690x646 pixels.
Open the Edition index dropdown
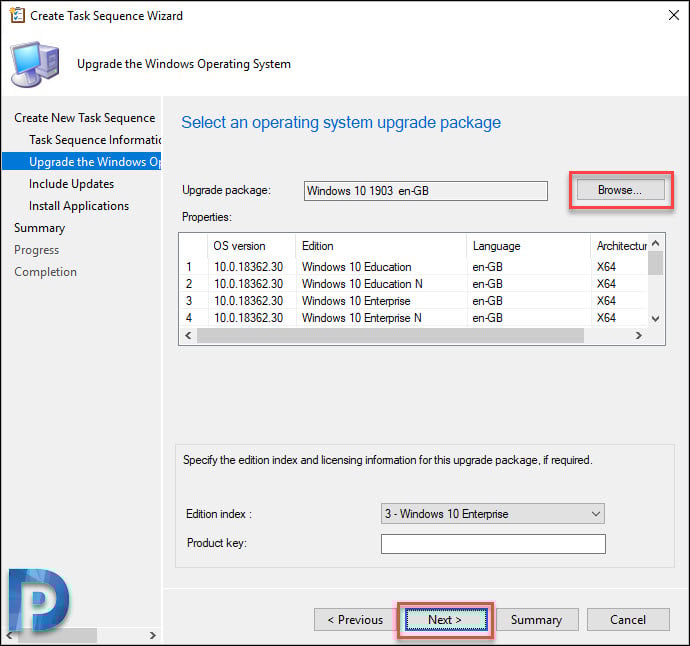point(493,514)
